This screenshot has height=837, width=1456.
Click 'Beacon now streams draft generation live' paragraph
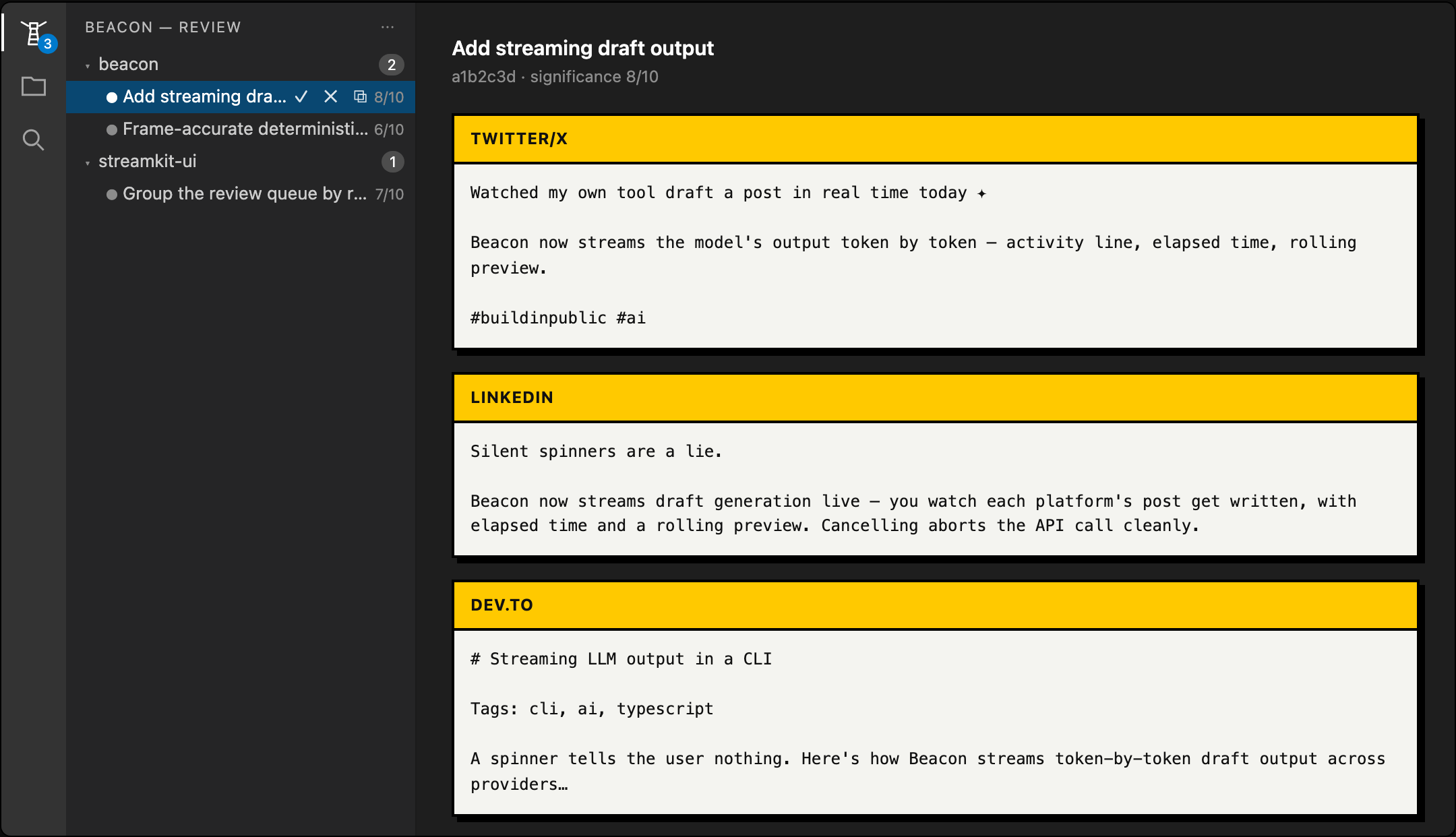913,513
